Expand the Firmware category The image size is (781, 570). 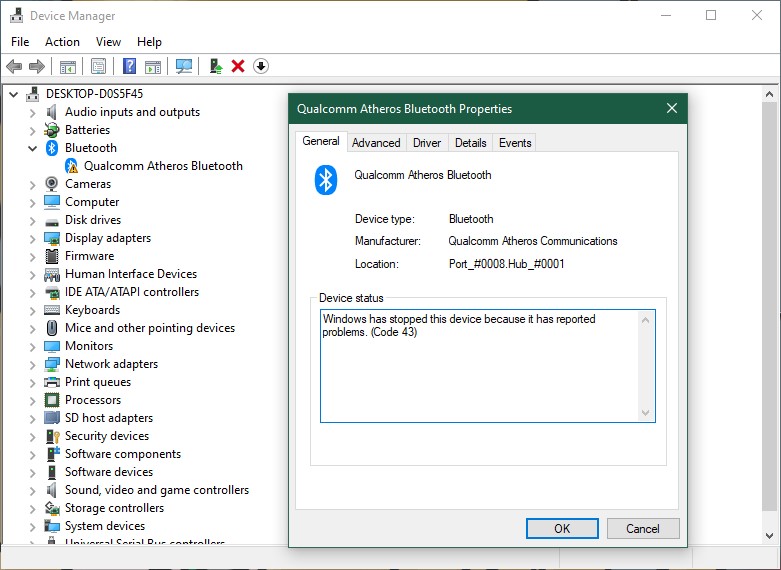tap(33, 257)
